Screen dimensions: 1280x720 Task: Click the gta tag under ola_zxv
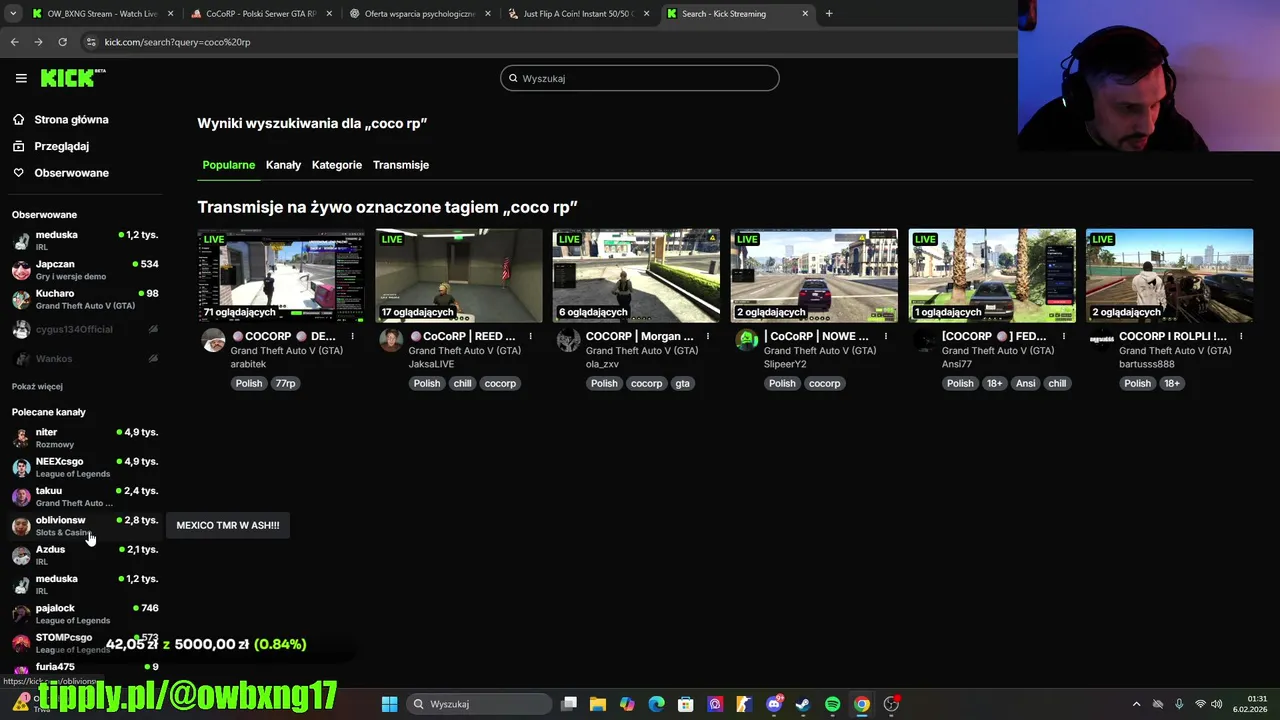tap(682, 383)
